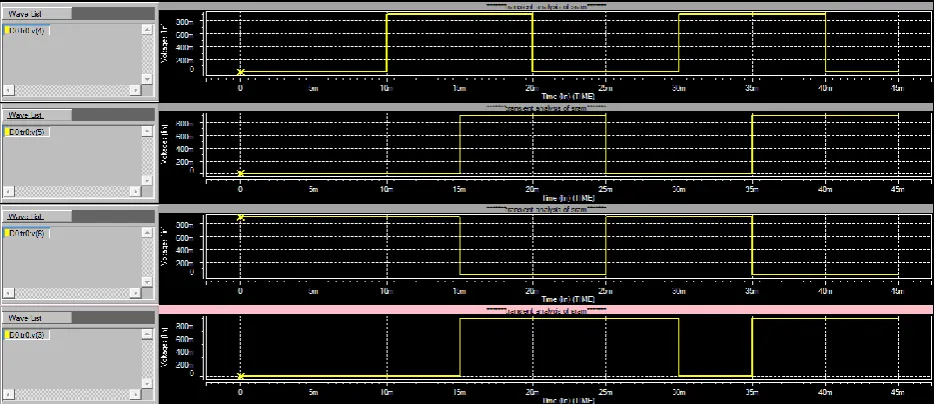Click the Voltage axis label of the v(4) plot

point(163,44)
